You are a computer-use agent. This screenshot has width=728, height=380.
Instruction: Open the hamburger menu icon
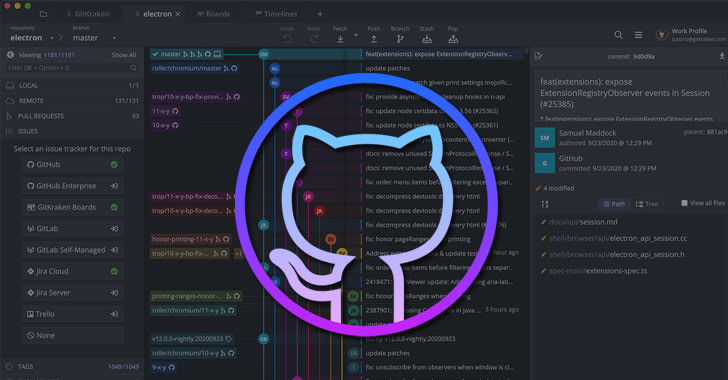click(638, 35)
